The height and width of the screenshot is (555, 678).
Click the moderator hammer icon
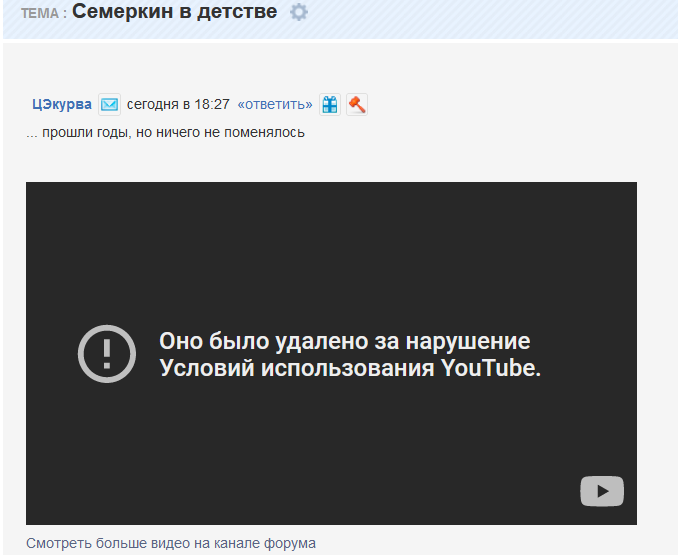(x=357, y=105)
